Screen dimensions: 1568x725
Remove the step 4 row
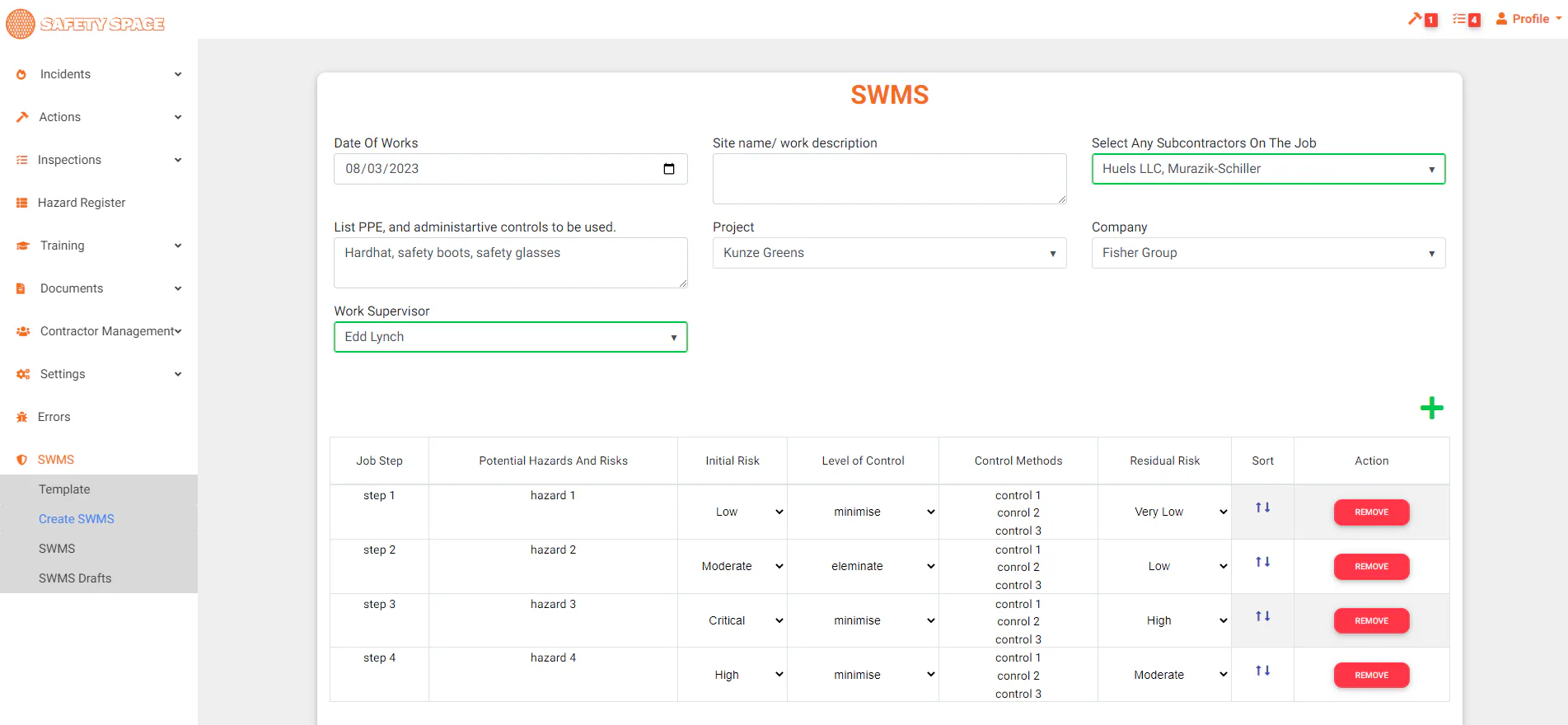tap(1372, 676)
